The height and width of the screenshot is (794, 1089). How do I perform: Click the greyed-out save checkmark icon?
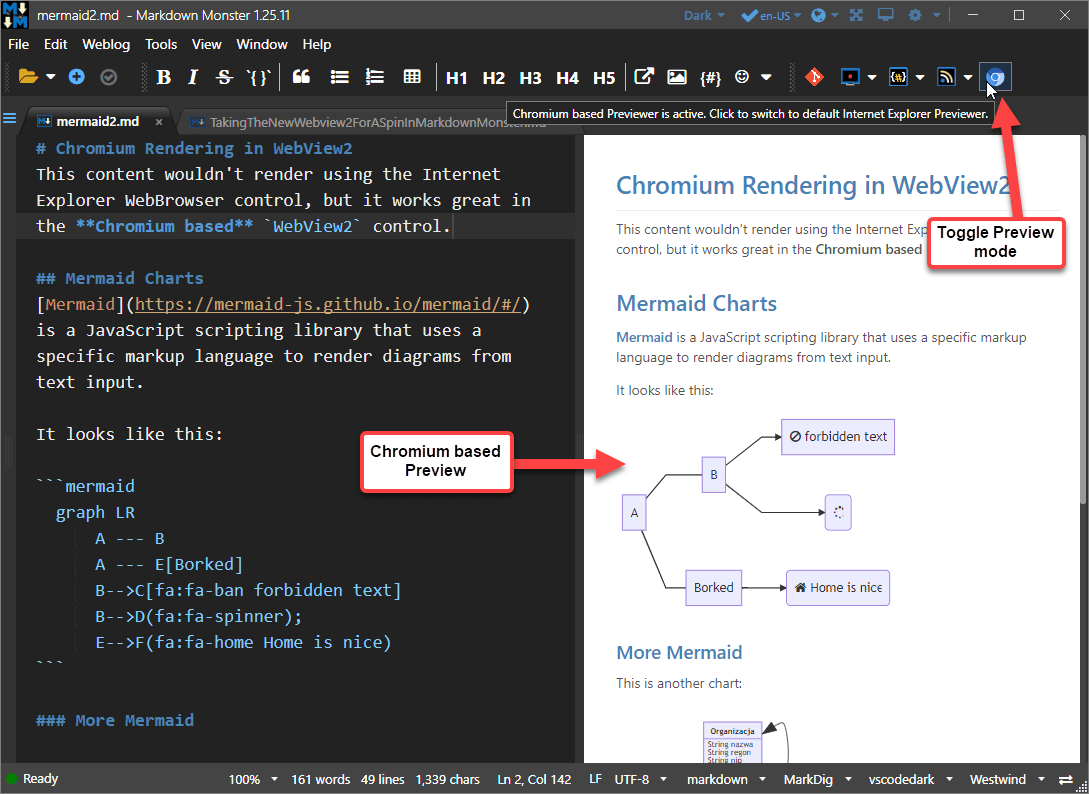[x=108, y=77]
